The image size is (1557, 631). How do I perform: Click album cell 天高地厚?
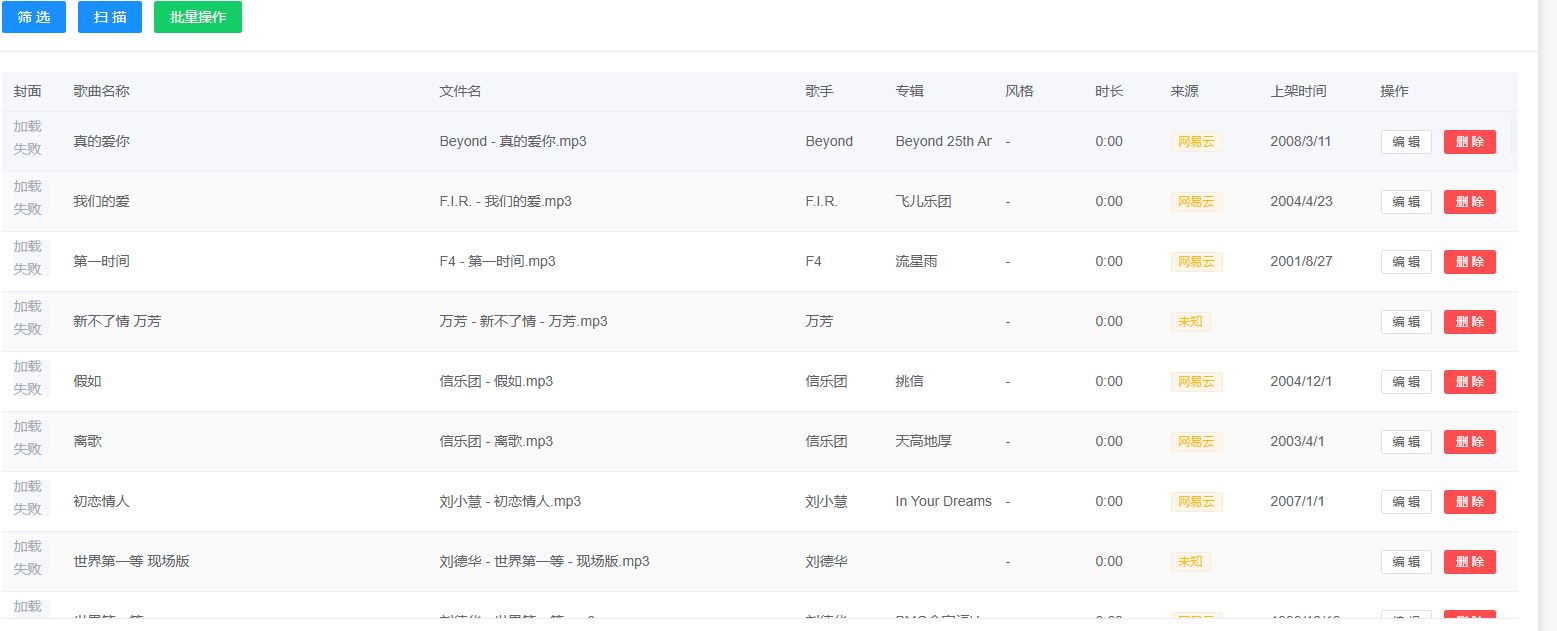[x=923, y=441]
